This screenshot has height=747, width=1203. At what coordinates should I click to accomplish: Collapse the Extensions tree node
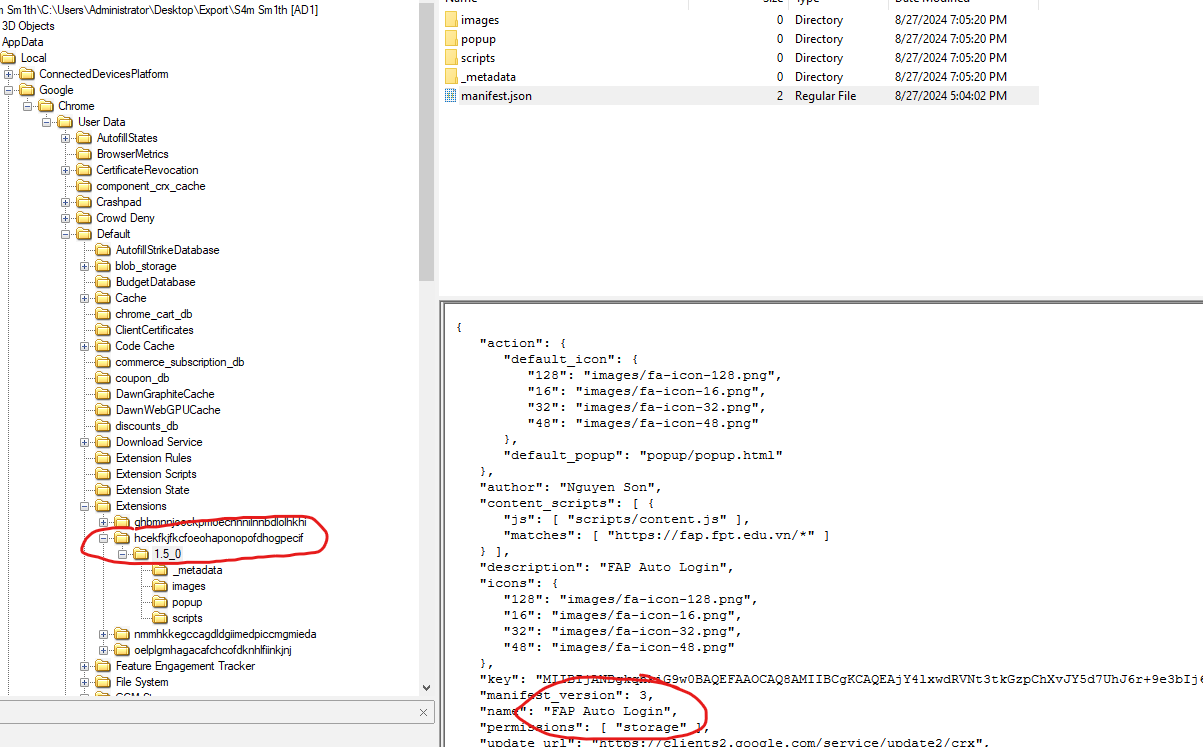click(x=84, y=506)
